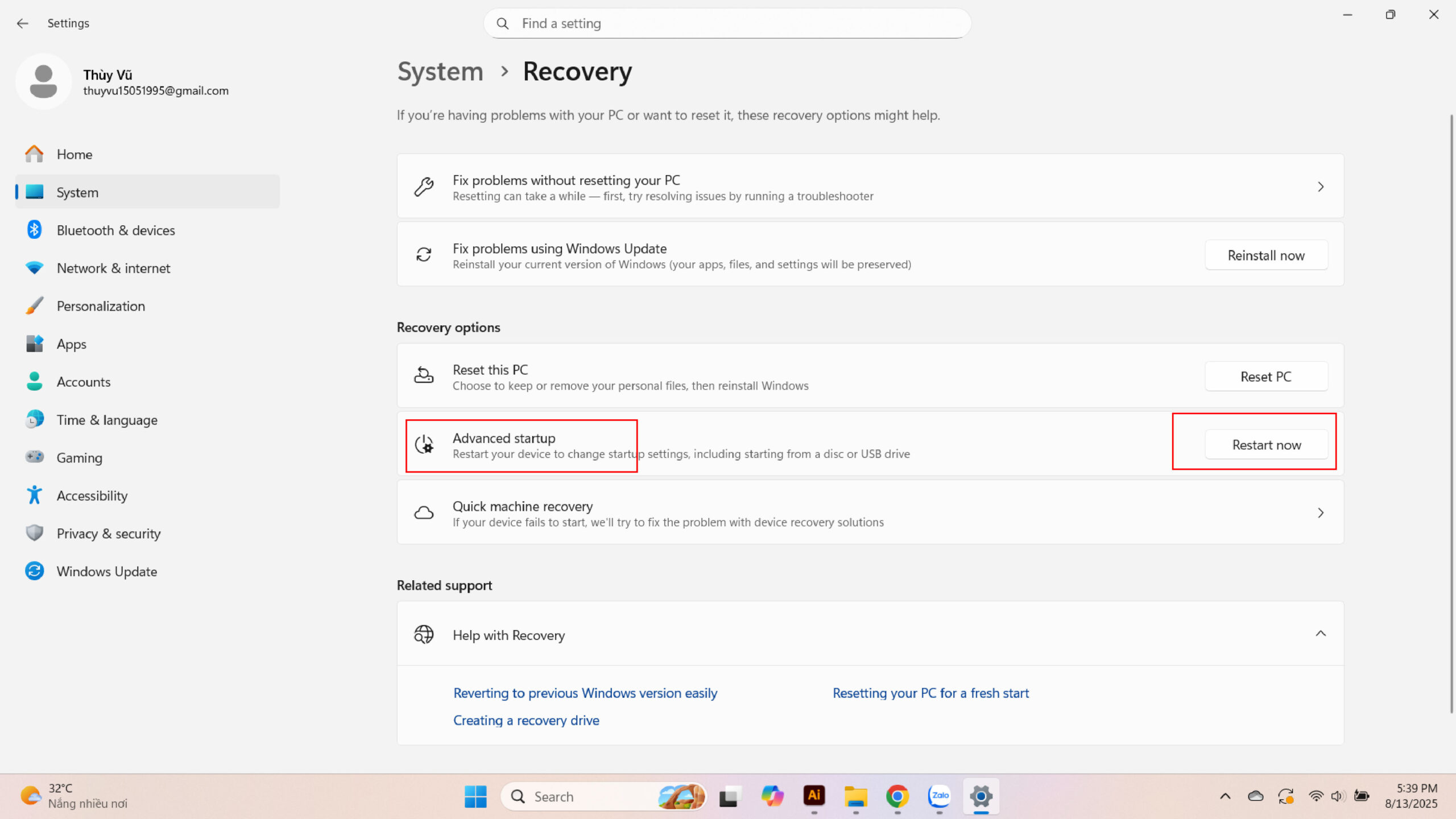
Task: Open Zalo from the taskbar
Action: pyautogui.click(x=939, y=796)
